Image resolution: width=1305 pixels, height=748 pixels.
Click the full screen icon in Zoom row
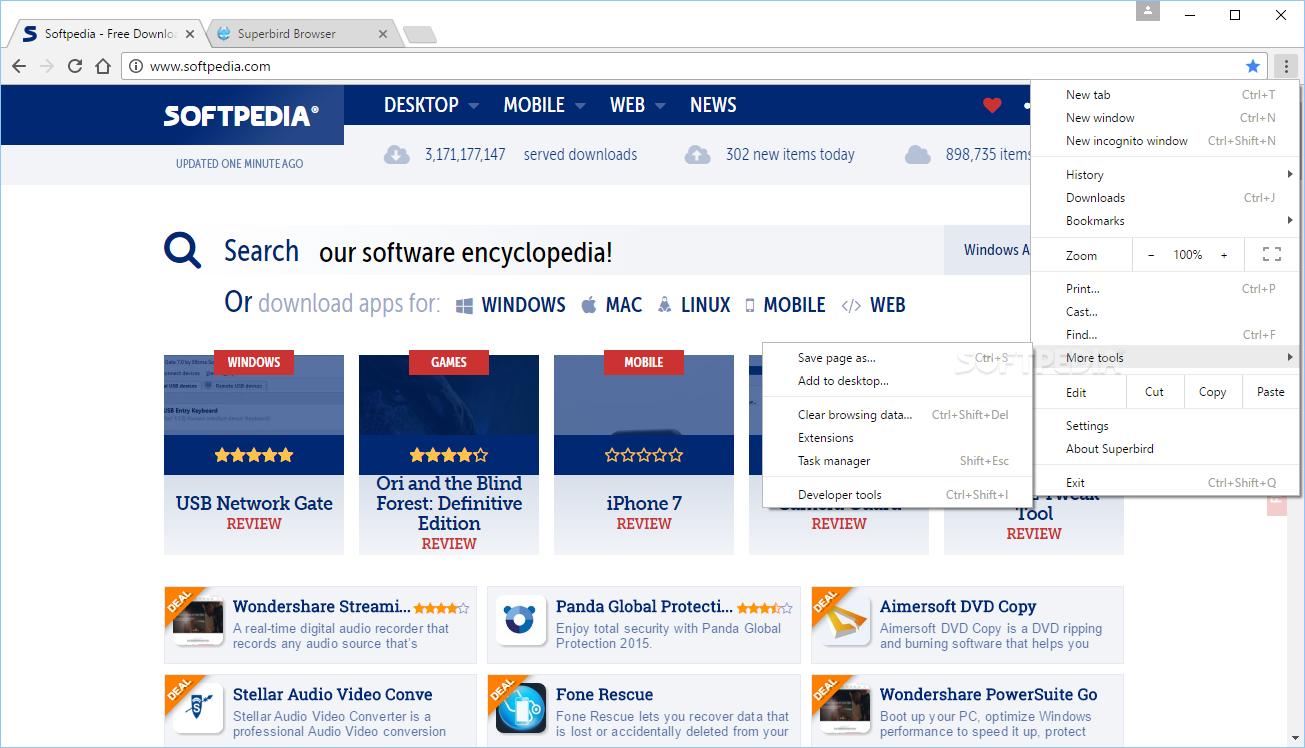(1272, 254)
